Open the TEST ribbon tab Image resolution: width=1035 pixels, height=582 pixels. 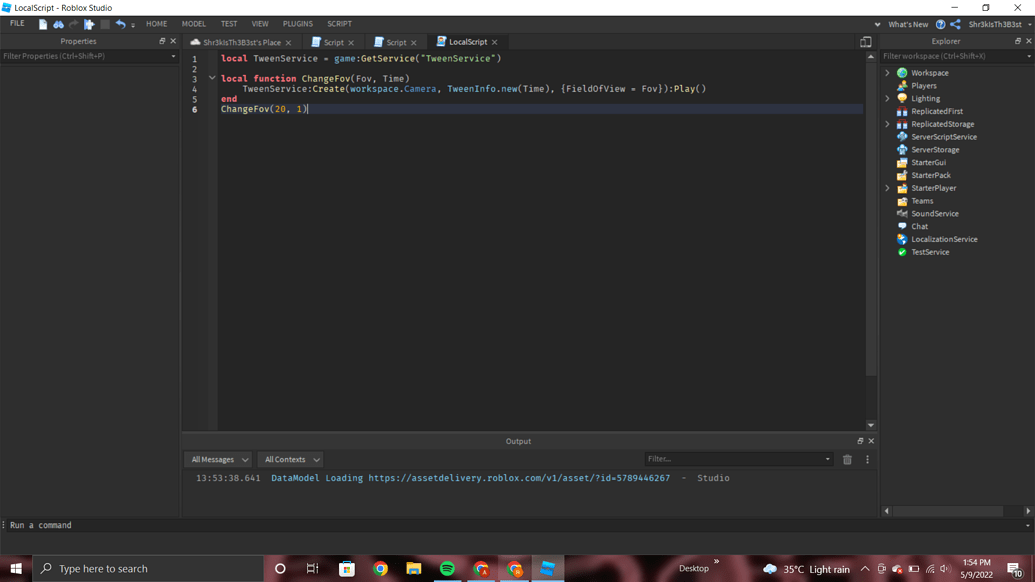coord(229,24)
